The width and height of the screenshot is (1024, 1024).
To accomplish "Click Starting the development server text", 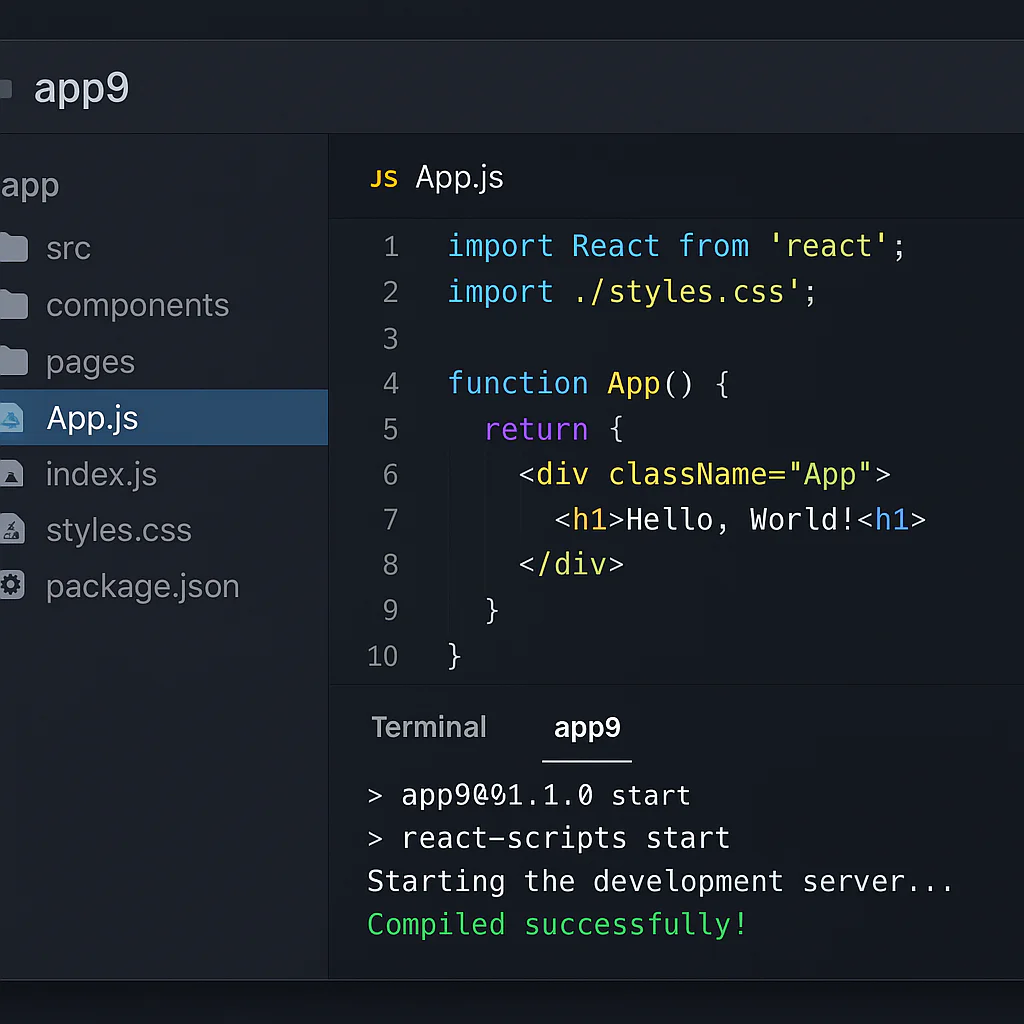I will (660, 881).
